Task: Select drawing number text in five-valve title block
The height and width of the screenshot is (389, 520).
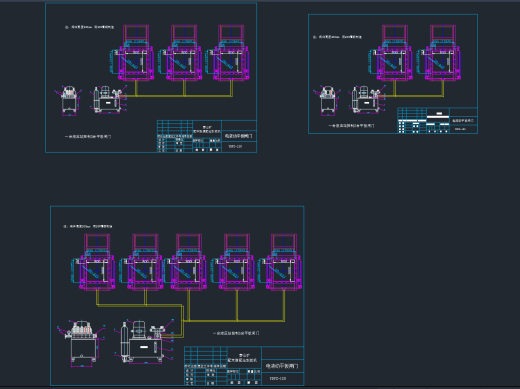Action: pos(278,379)
